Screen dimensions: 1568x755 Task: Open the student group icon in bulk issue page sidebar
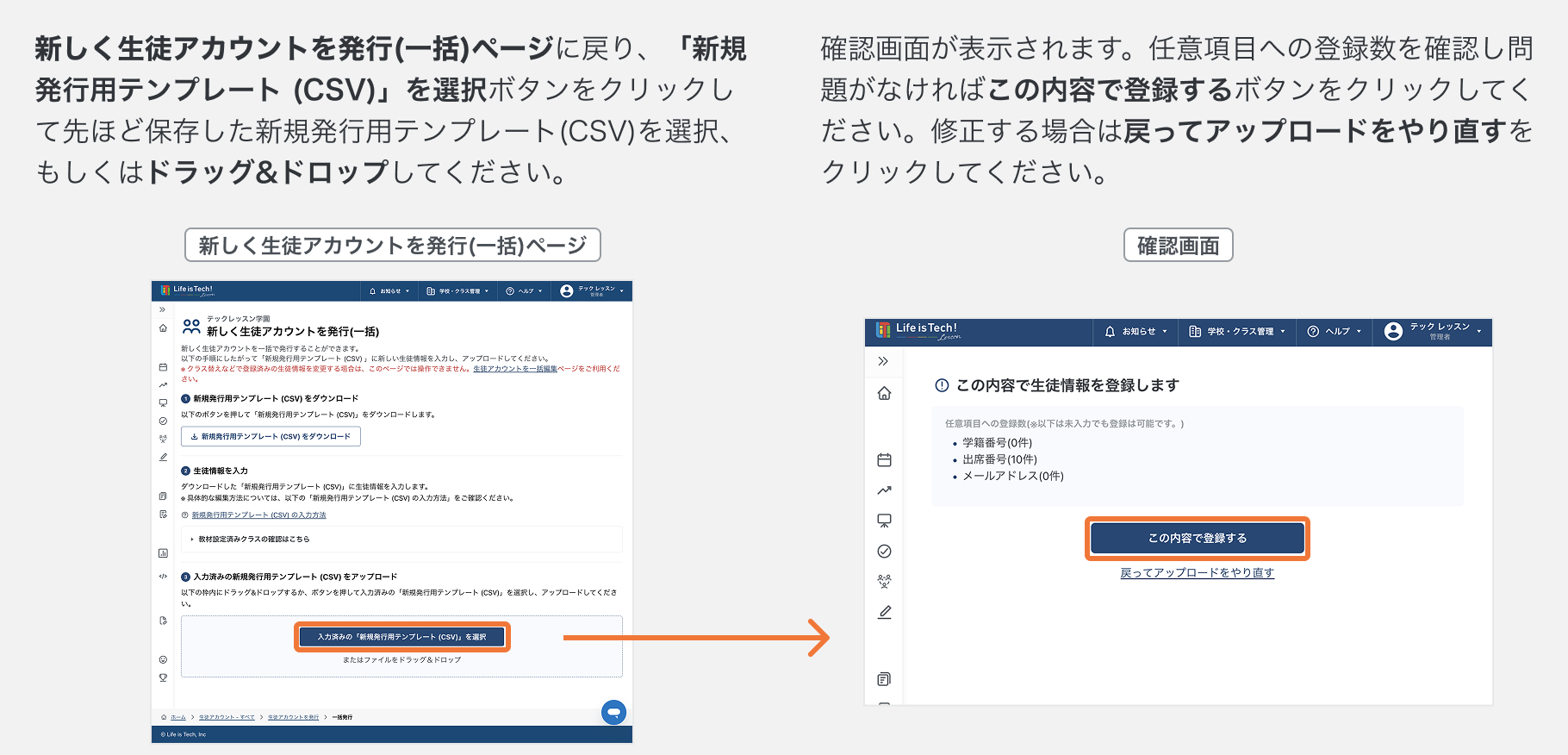pos(163,439)
